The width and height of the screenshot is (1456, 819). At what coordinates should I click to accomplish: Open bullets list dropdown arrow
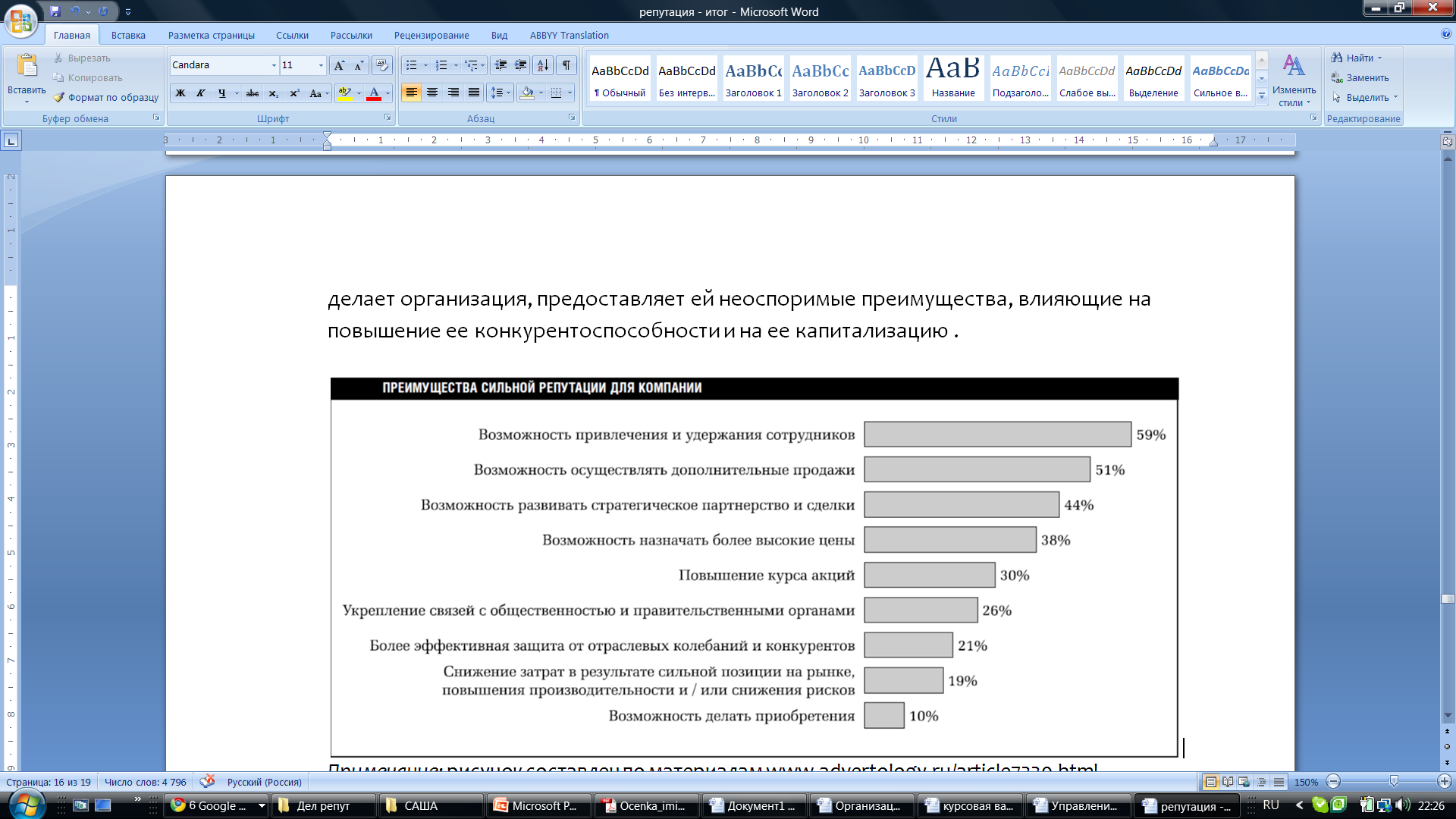425,65
